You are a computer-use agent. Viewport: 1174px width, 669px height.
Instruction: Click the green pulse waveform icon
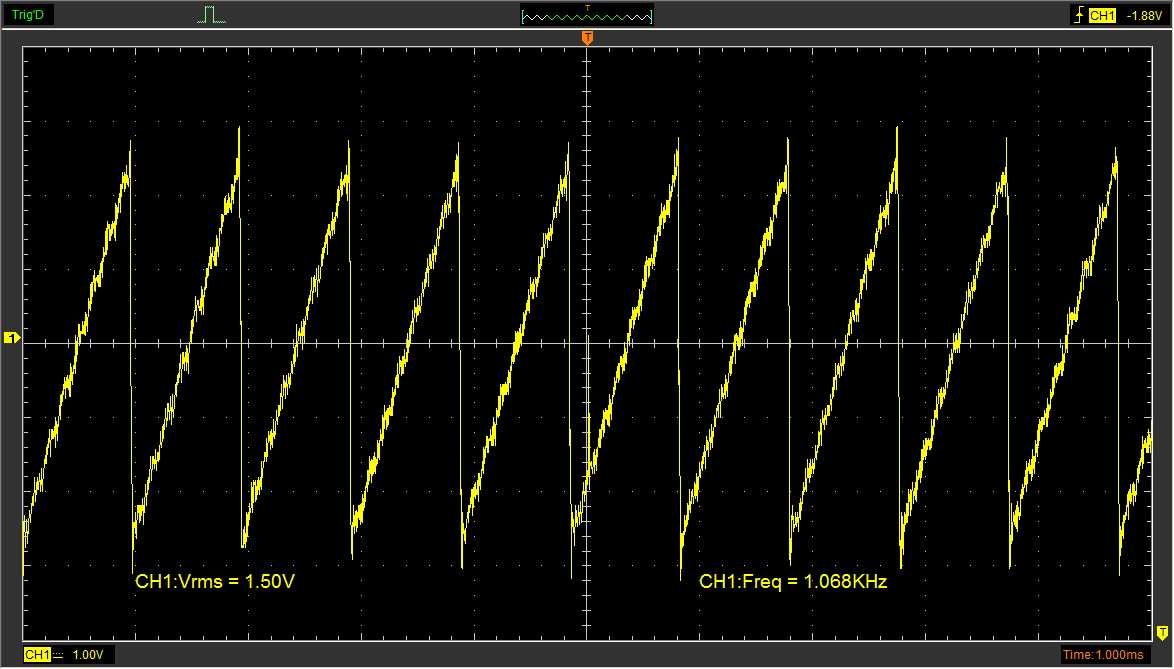tap(211, 15)
